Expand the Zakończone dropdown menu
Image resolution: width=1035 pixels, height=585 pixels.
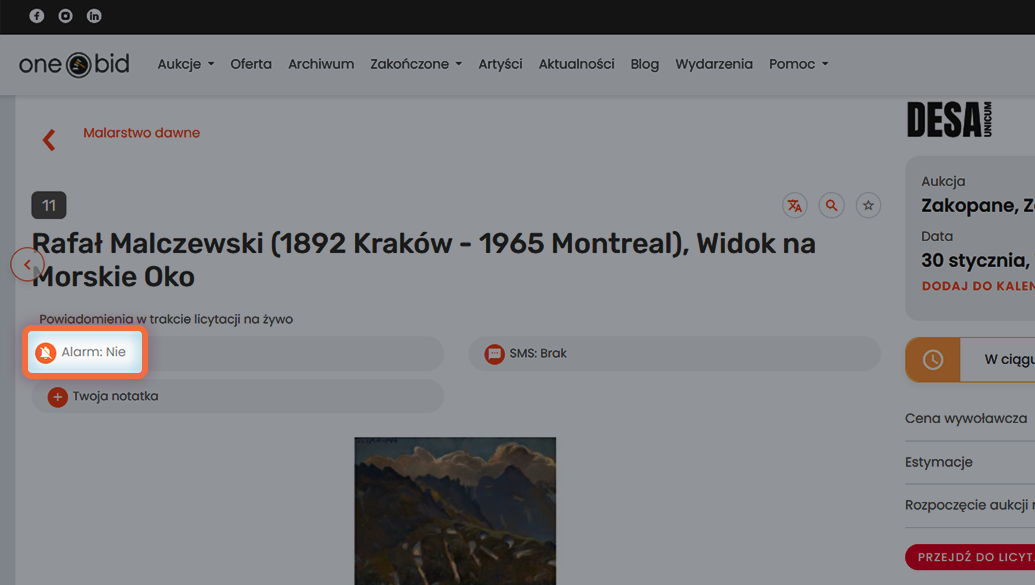(416, 64)
